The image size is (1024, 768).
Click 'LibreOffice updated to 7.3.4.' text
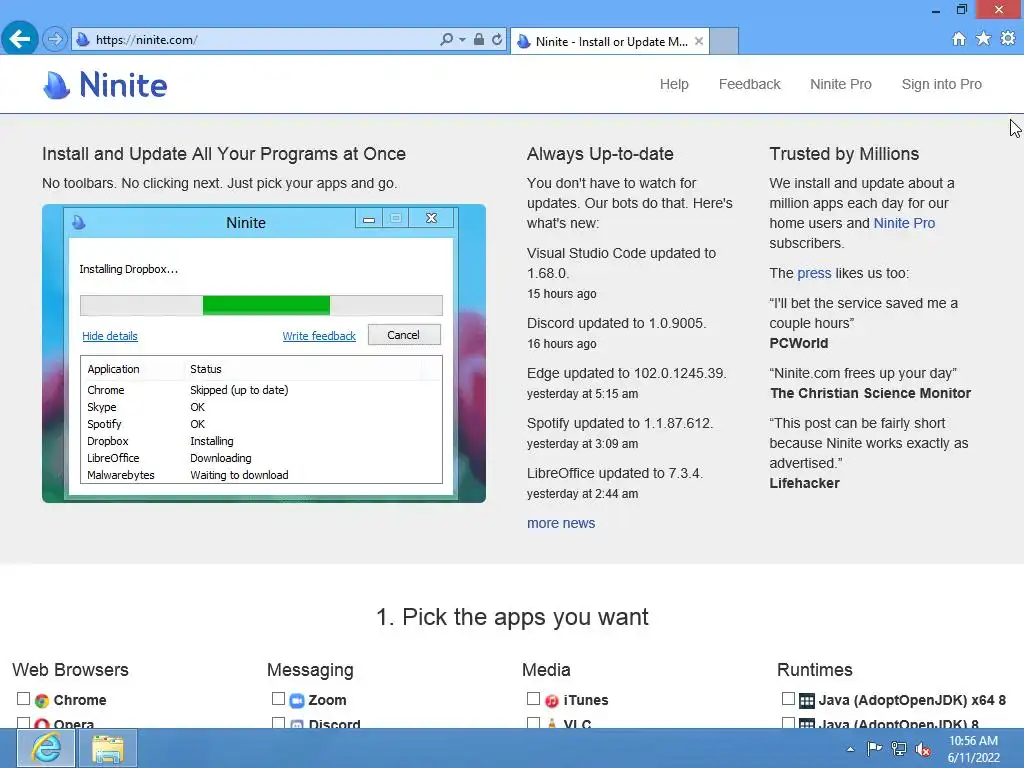tap(615, 473)
